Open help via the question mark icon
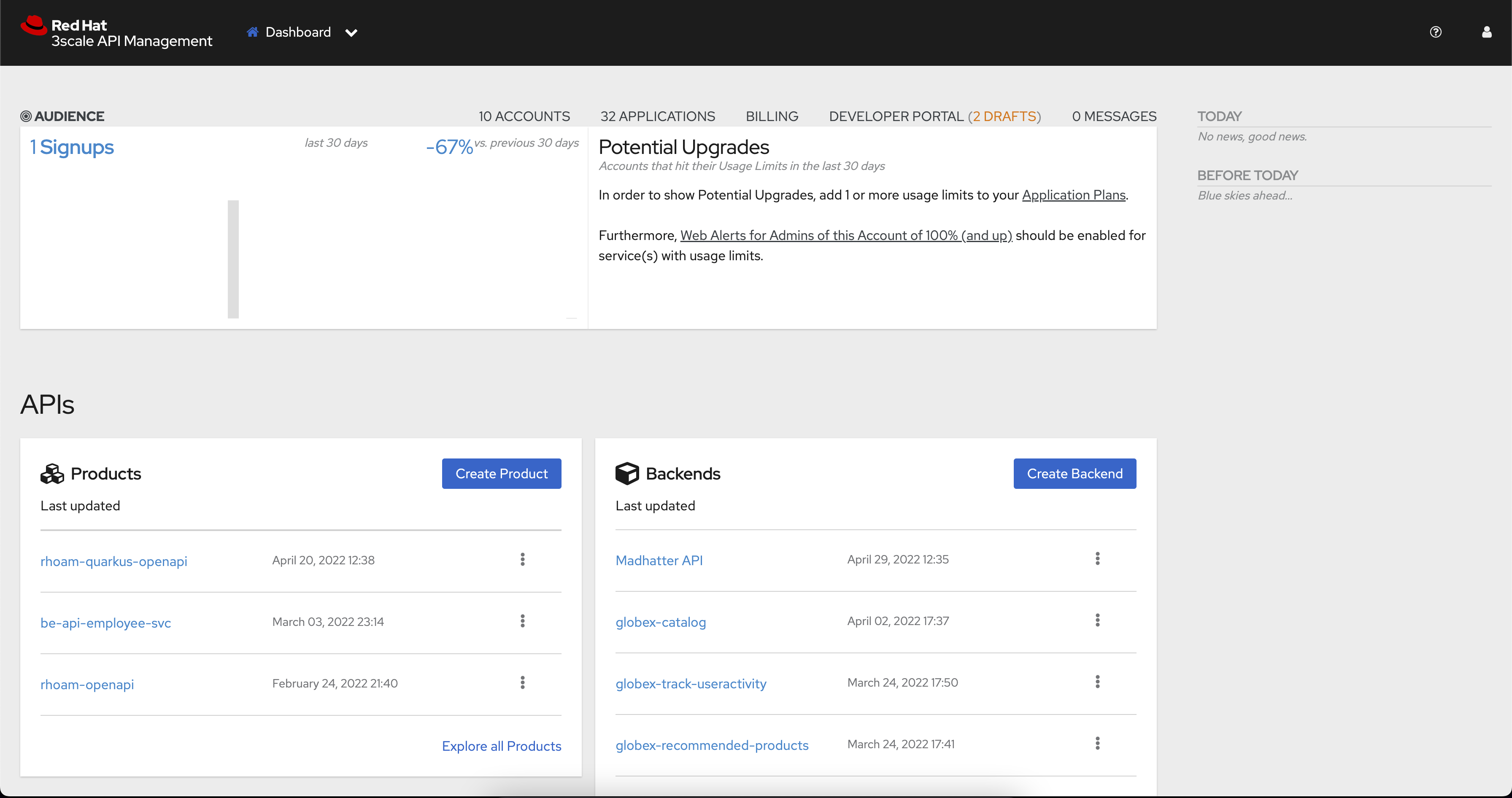This screenshot has width=1512, height=798. (1436, 32)
